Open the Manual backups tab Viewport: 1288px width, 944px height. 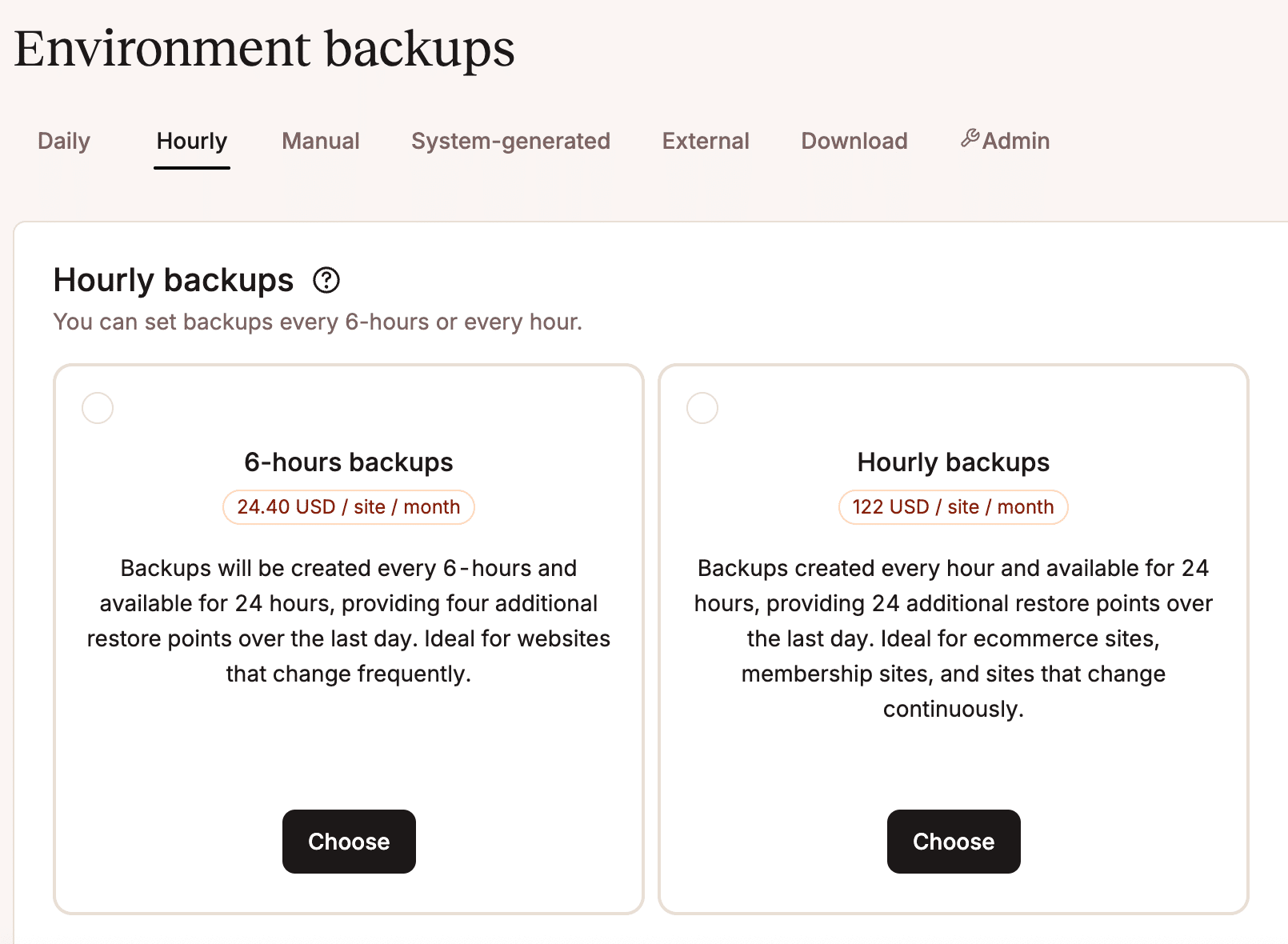[320, 141]
